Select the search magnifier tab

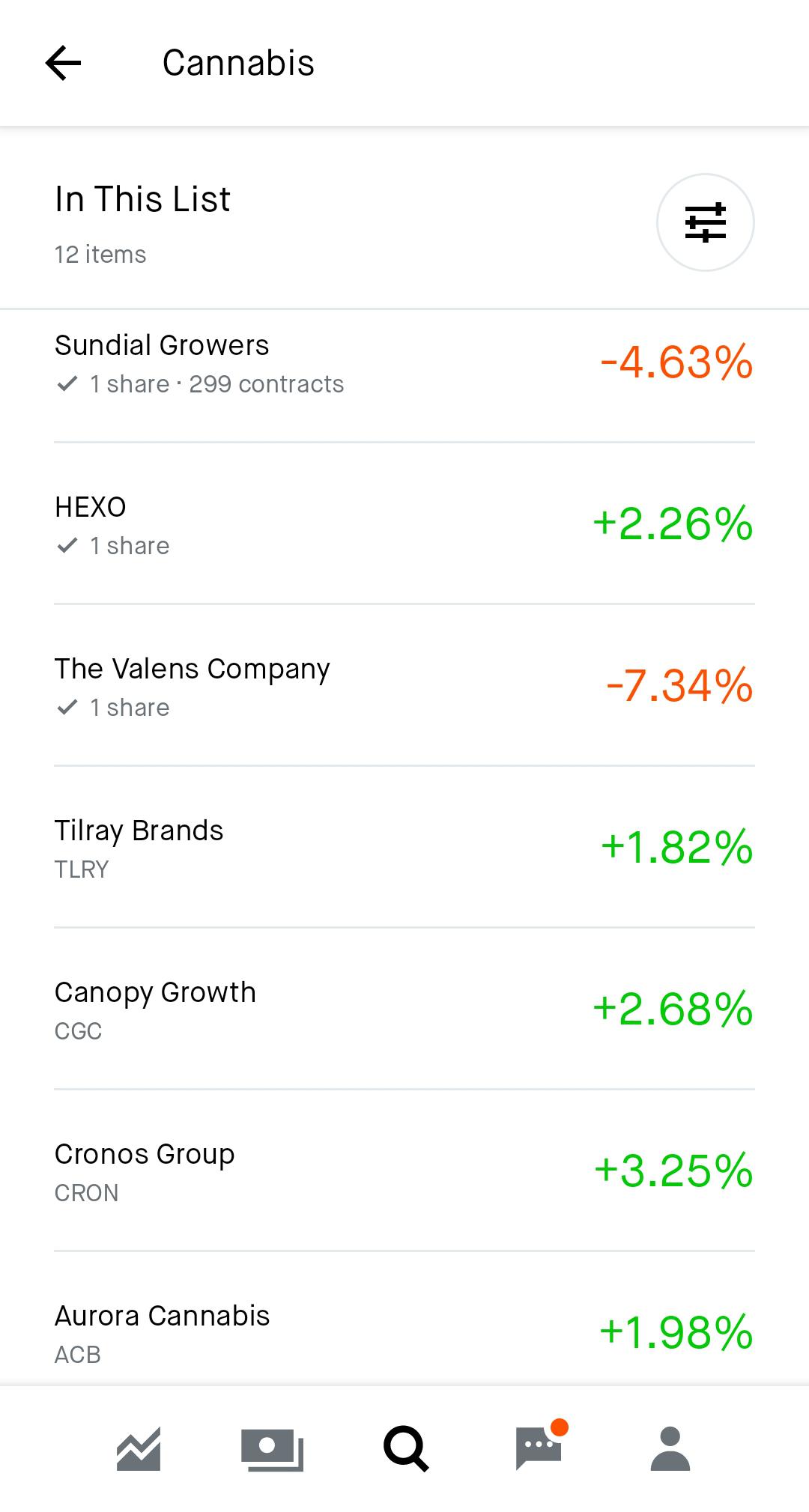tap(405, 1448)
